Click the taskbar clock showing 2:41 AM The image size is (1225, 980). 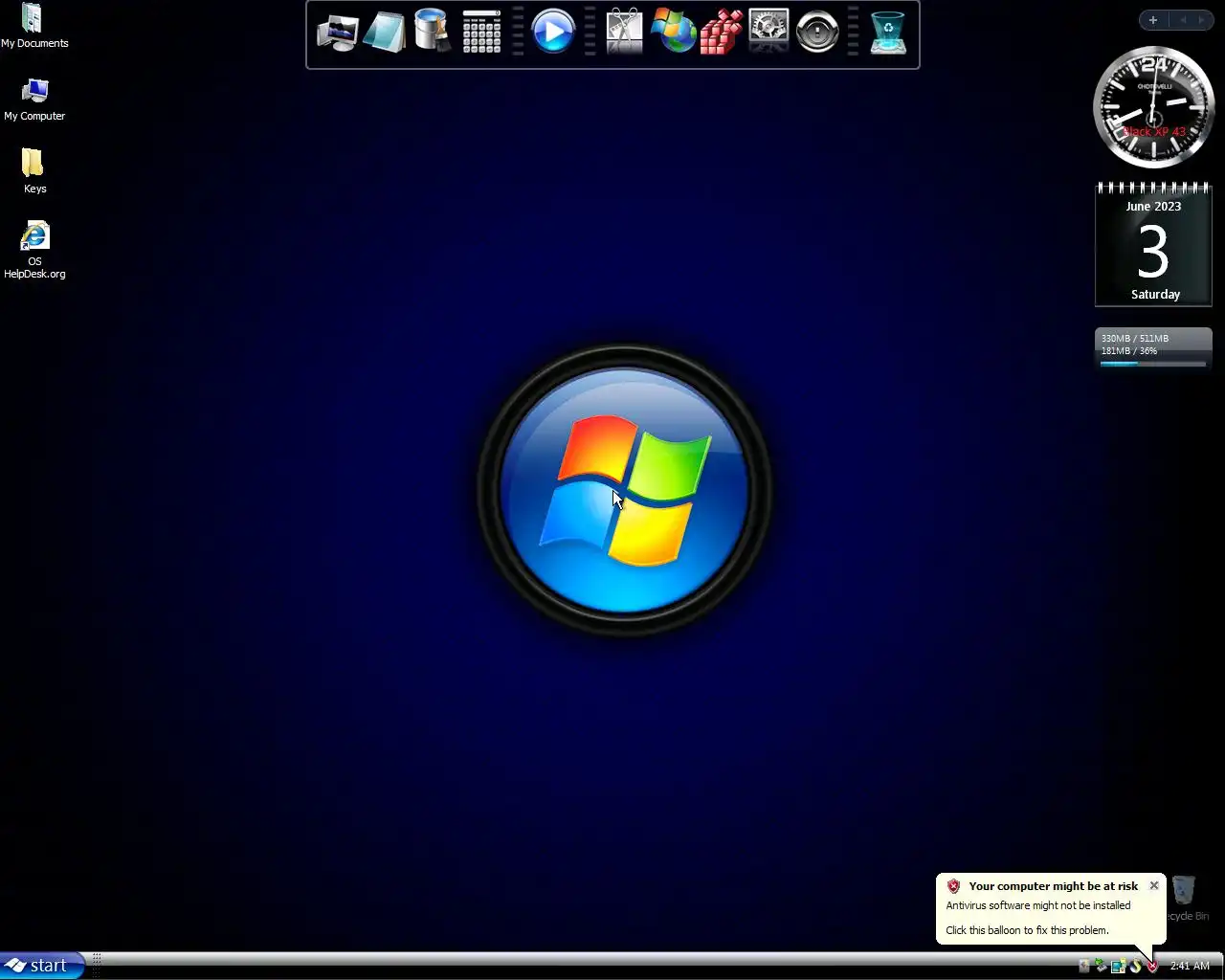(1190, 967)
